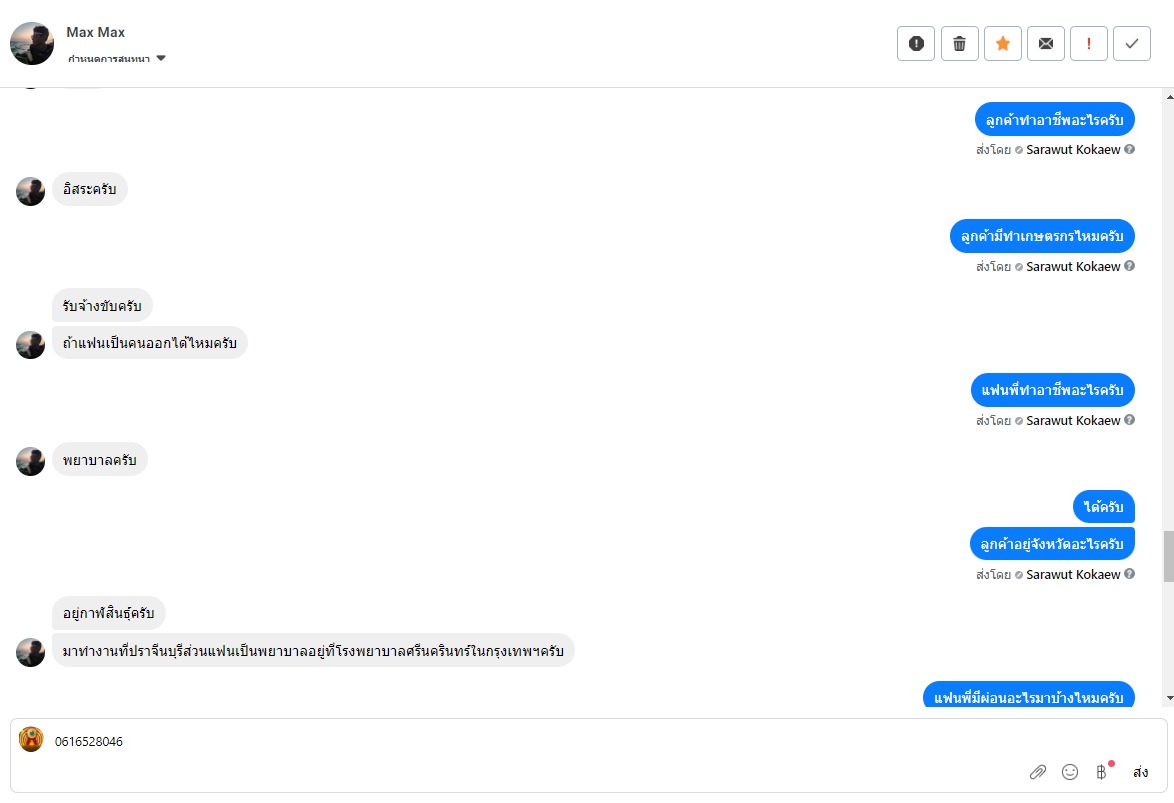The image size is (1174, 803).
Task: Click the spam report exclamation circle icon
Action: coord(916,43)
